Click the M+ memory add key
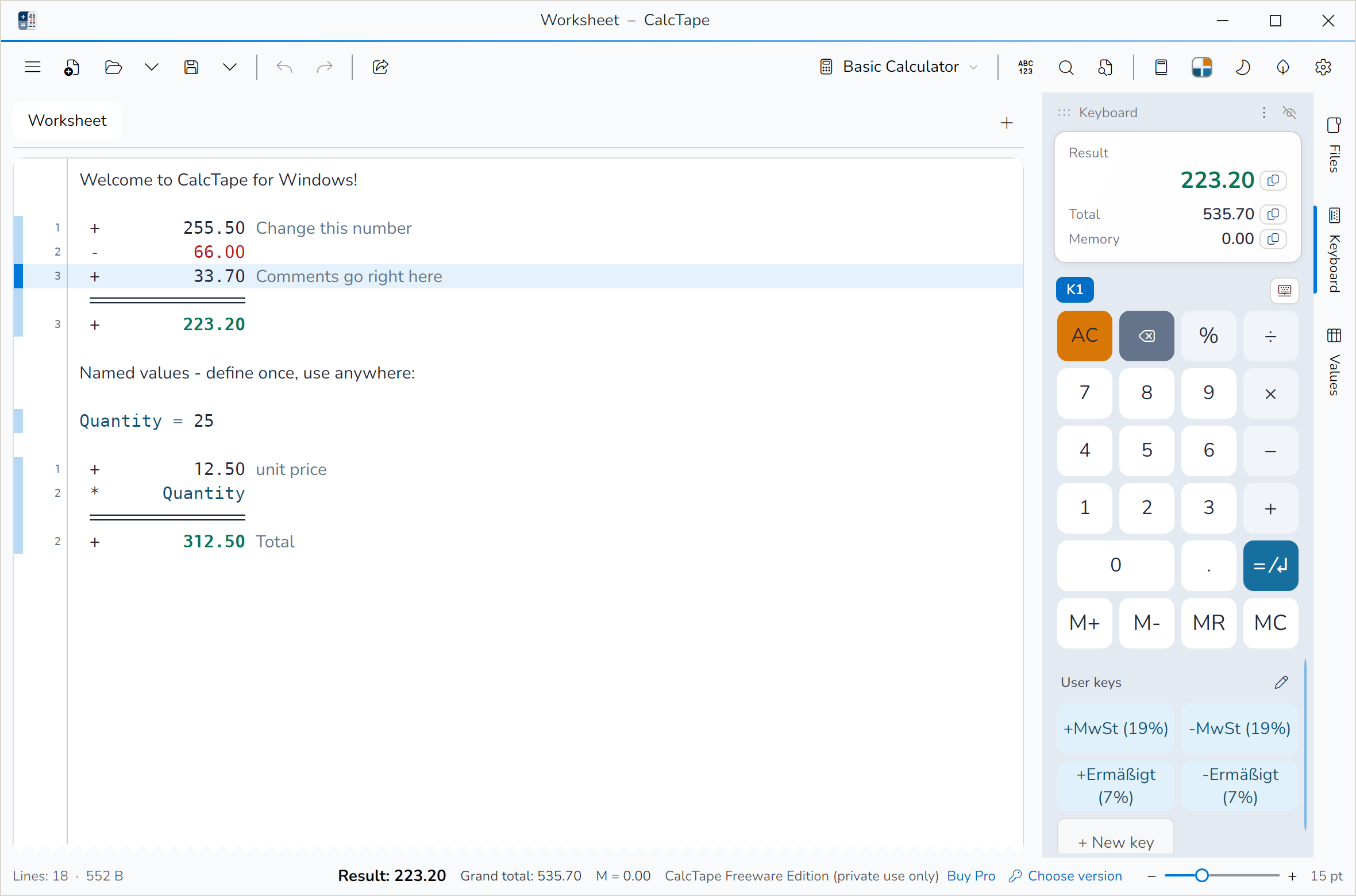This screenshot has width=1356, height=896. coord(1085,623)
